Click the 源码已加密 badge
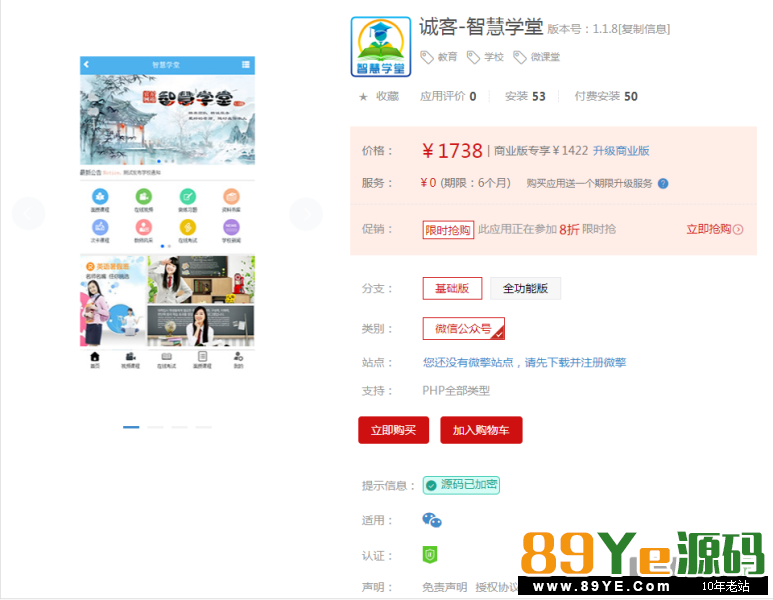This screenshot has height=600, width=773. coord(461,485)
